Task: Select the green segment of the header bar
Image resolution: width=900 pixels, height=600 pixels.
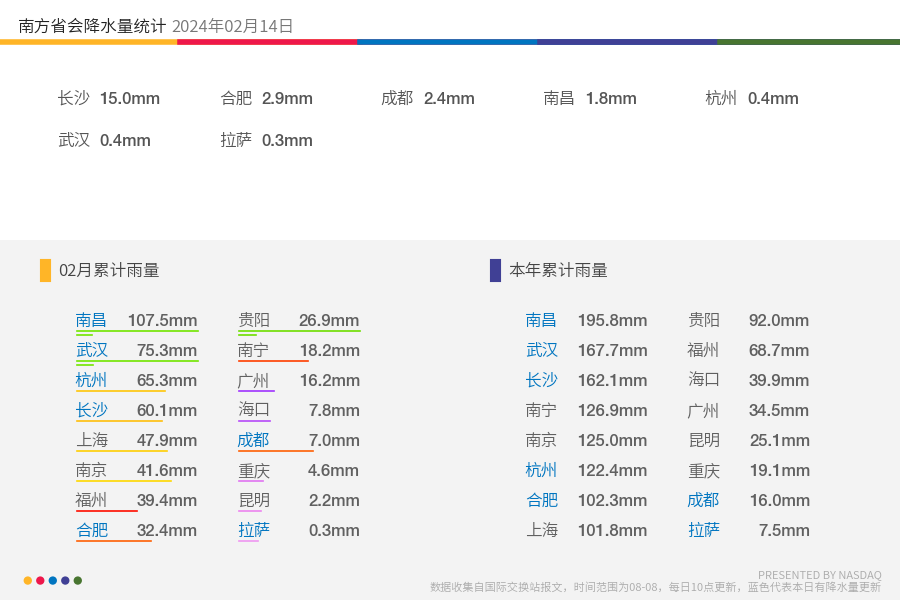Action: (x=808, y=42)
